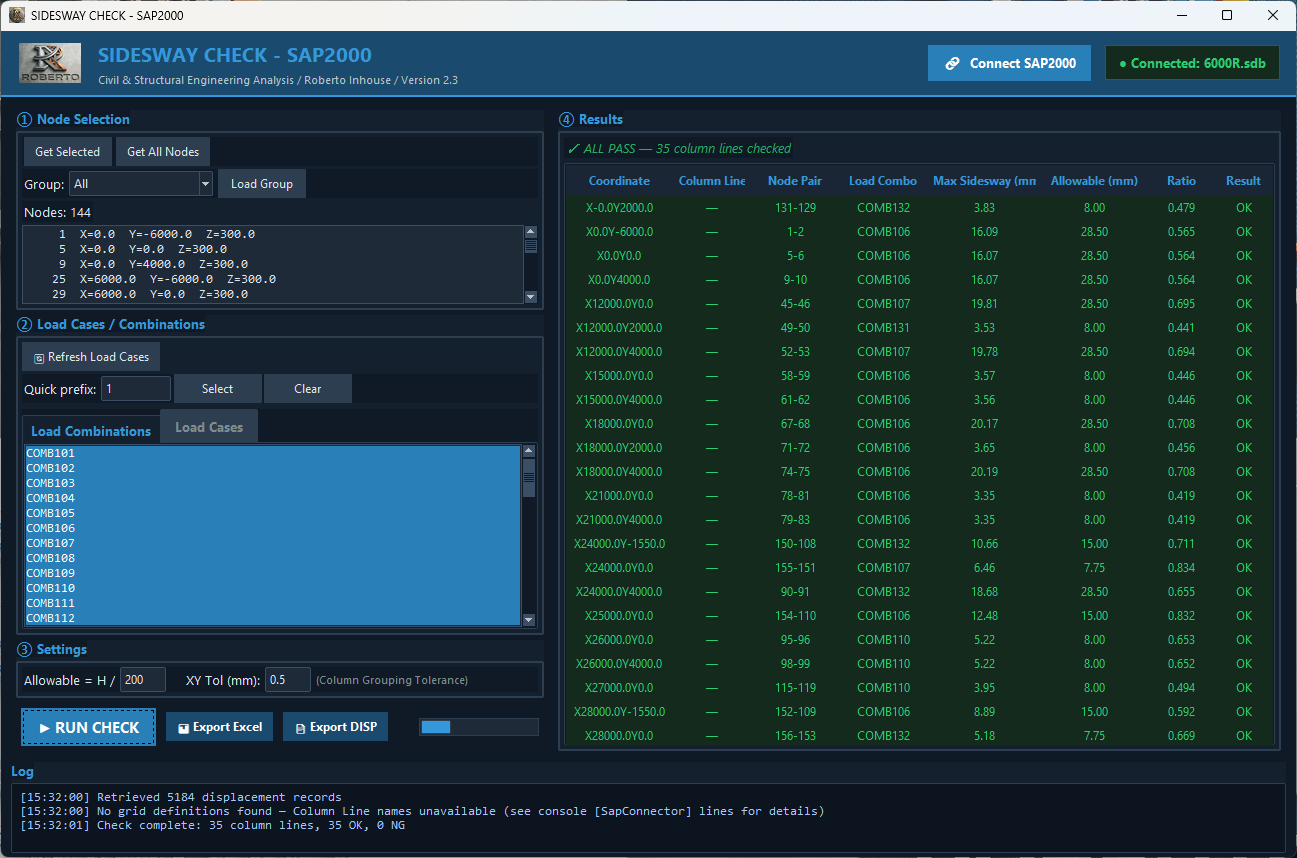Click the Select prefix button
Image resolution: width=1297 pixels, height=858 pixels.
217,389
